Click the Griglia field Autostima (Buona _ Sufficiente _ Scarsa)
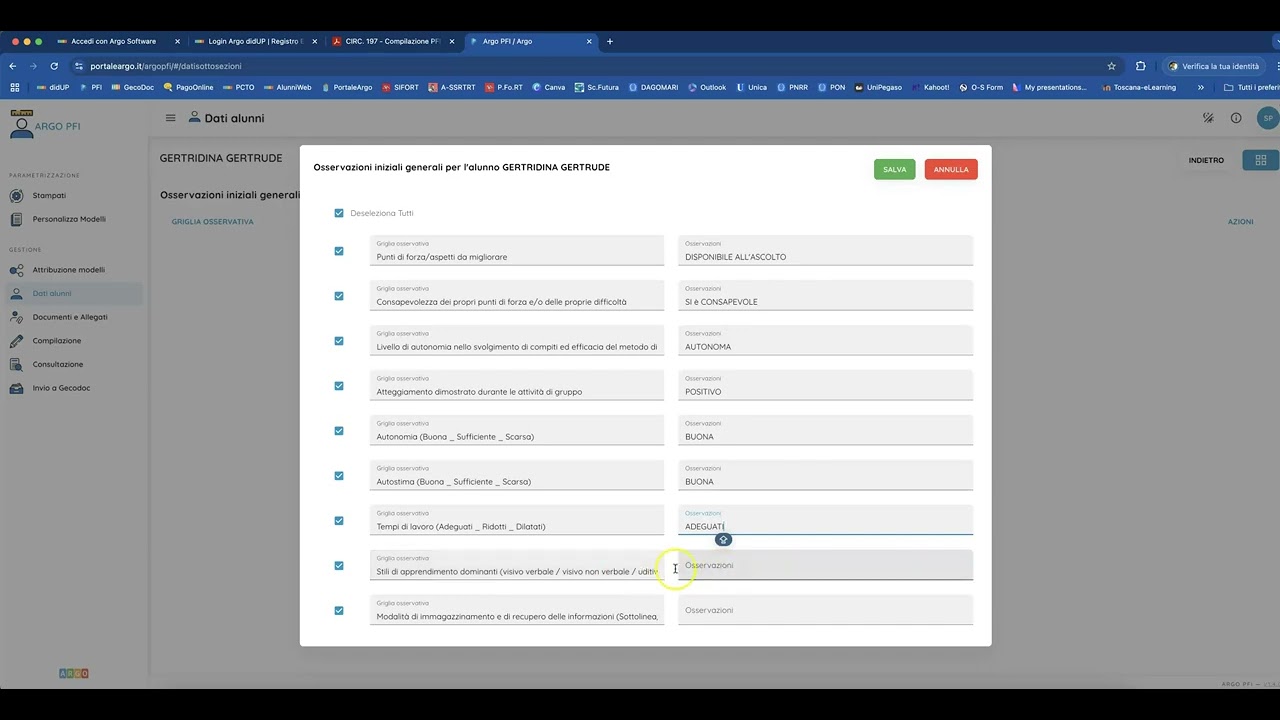Viewport: 1280px width, 720px height. [516, 475]
